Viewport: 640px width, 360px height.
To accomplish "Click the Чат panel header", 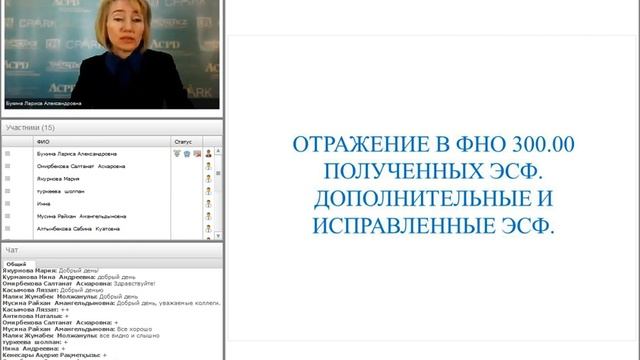I will (x=112, y=250).
